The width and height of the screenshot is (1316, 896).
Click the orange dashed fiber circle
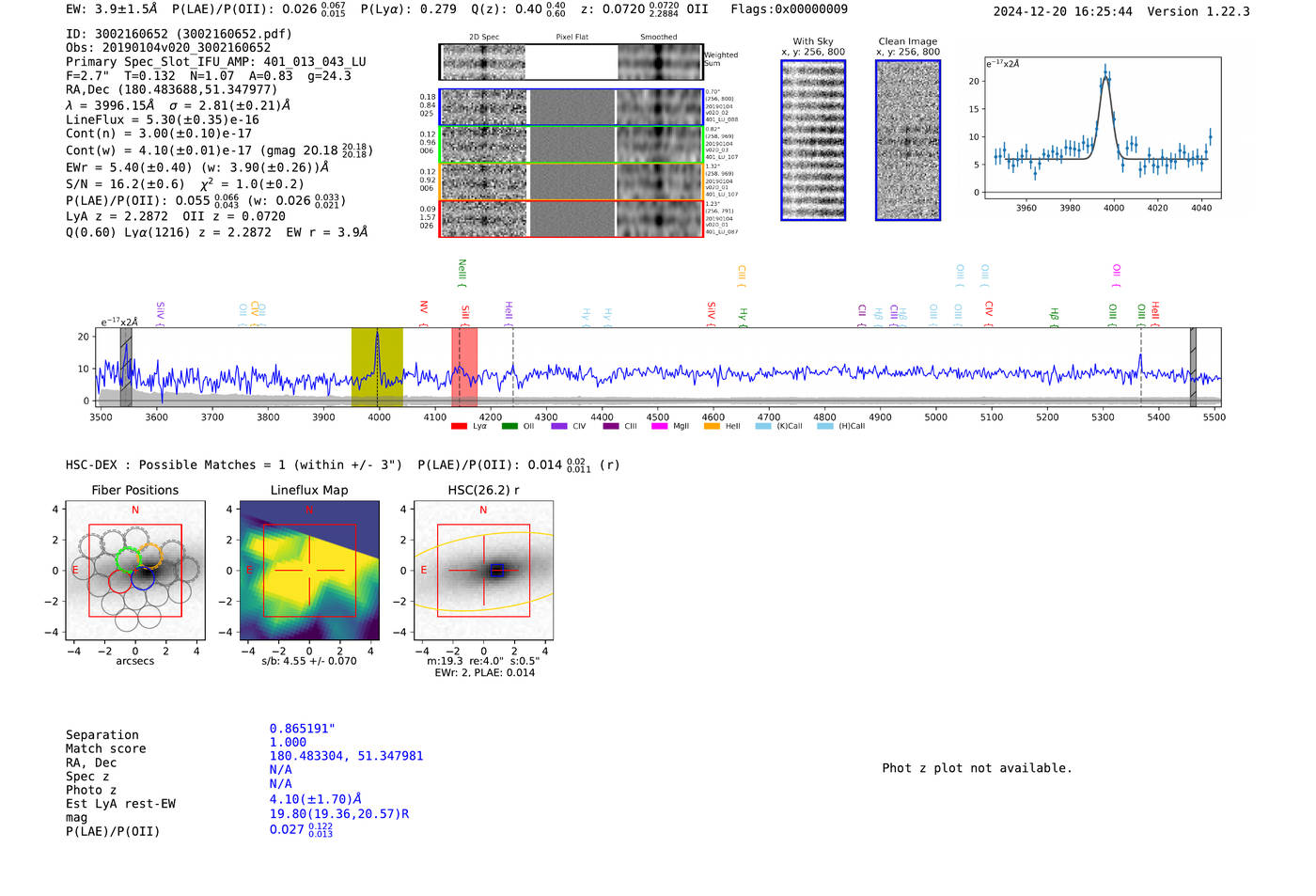149,557
